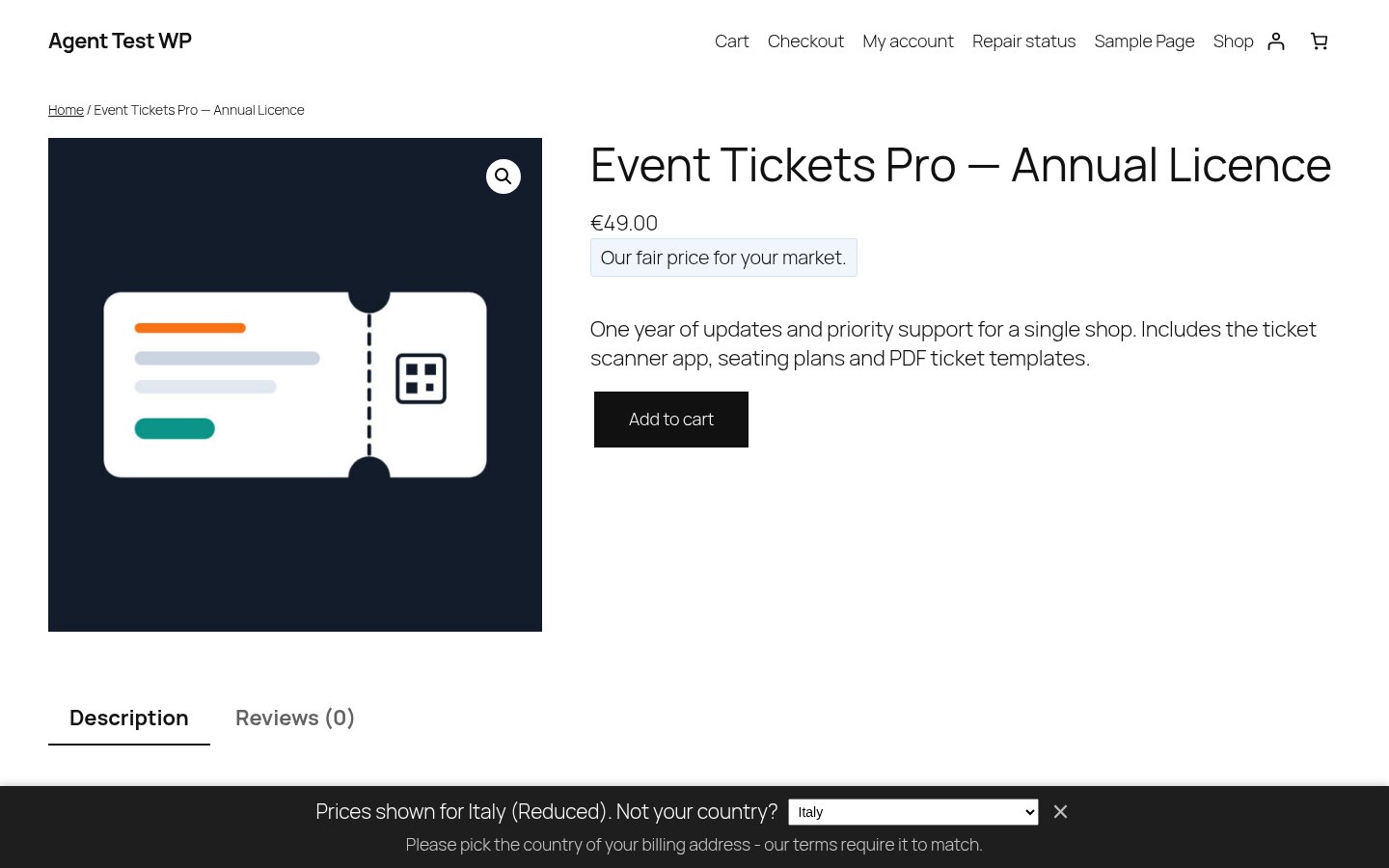Select the Description tab
The image size is (1389, 868).
click(x=129, y=718)
